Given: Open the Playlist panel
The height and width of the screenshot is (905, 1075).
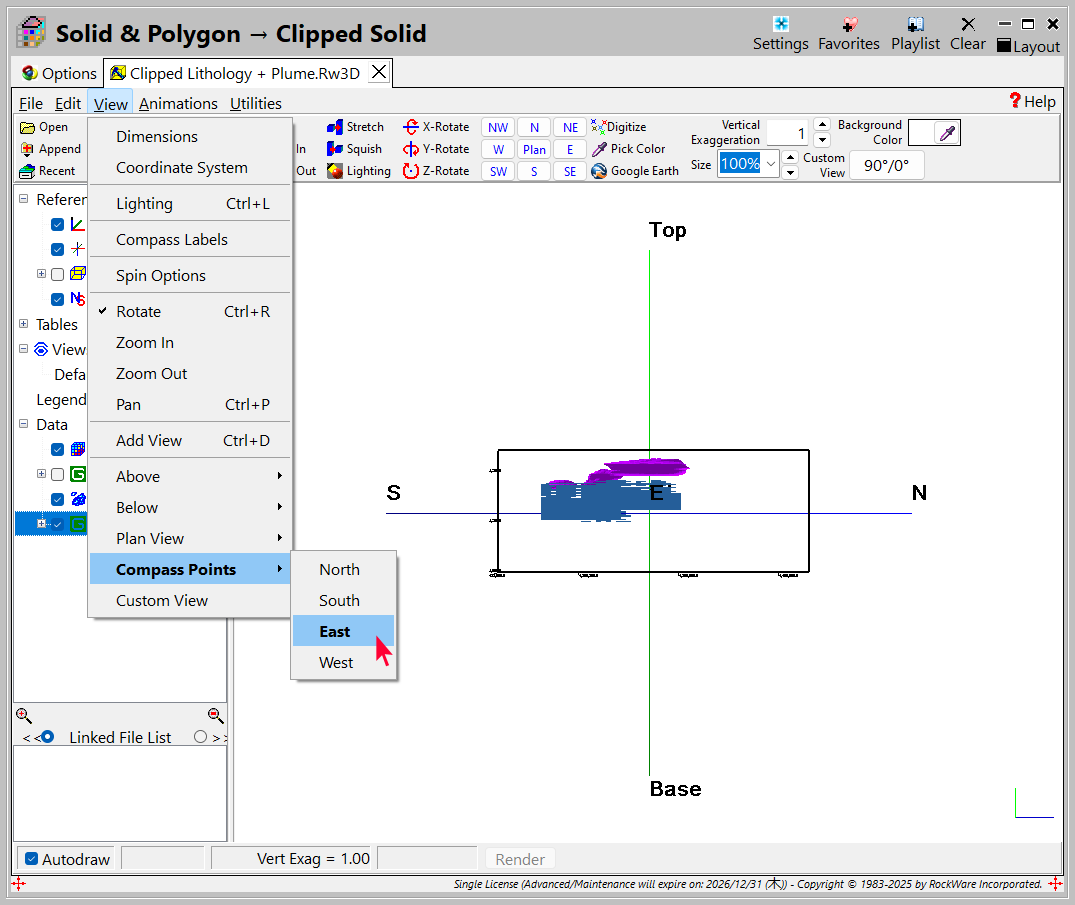Looking at the screenshot, I should pos(915,25).
